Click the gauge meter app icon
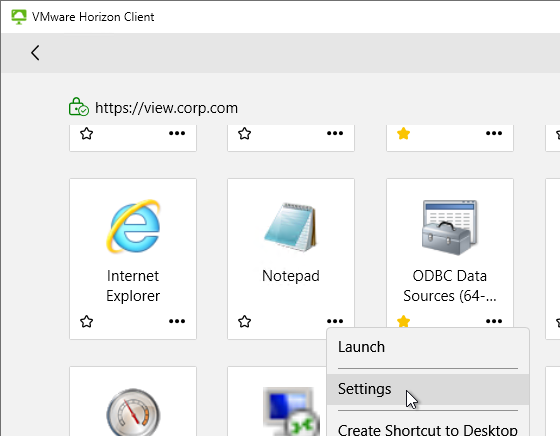This screenshot has width=560, height=436. click(x=133, y=412)
